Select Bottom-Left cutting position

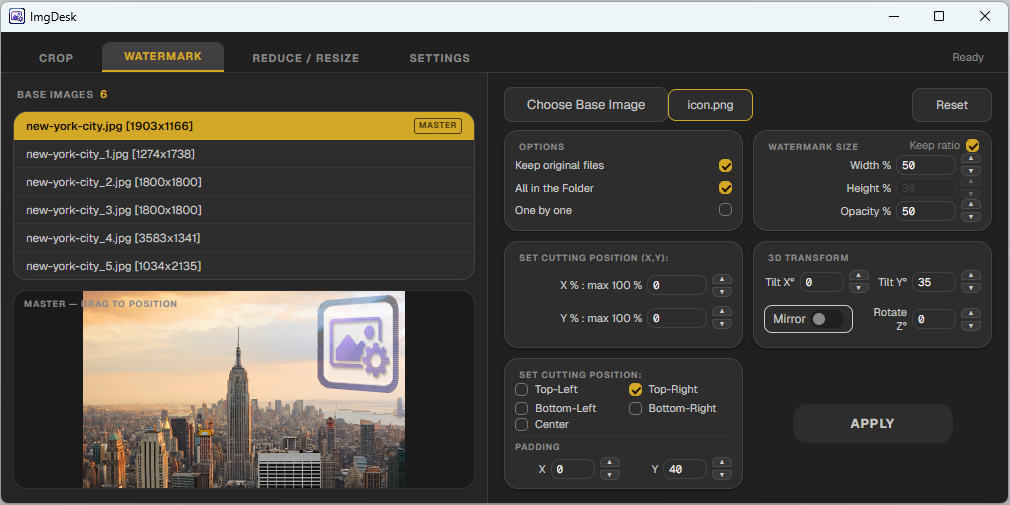[522, 408]
